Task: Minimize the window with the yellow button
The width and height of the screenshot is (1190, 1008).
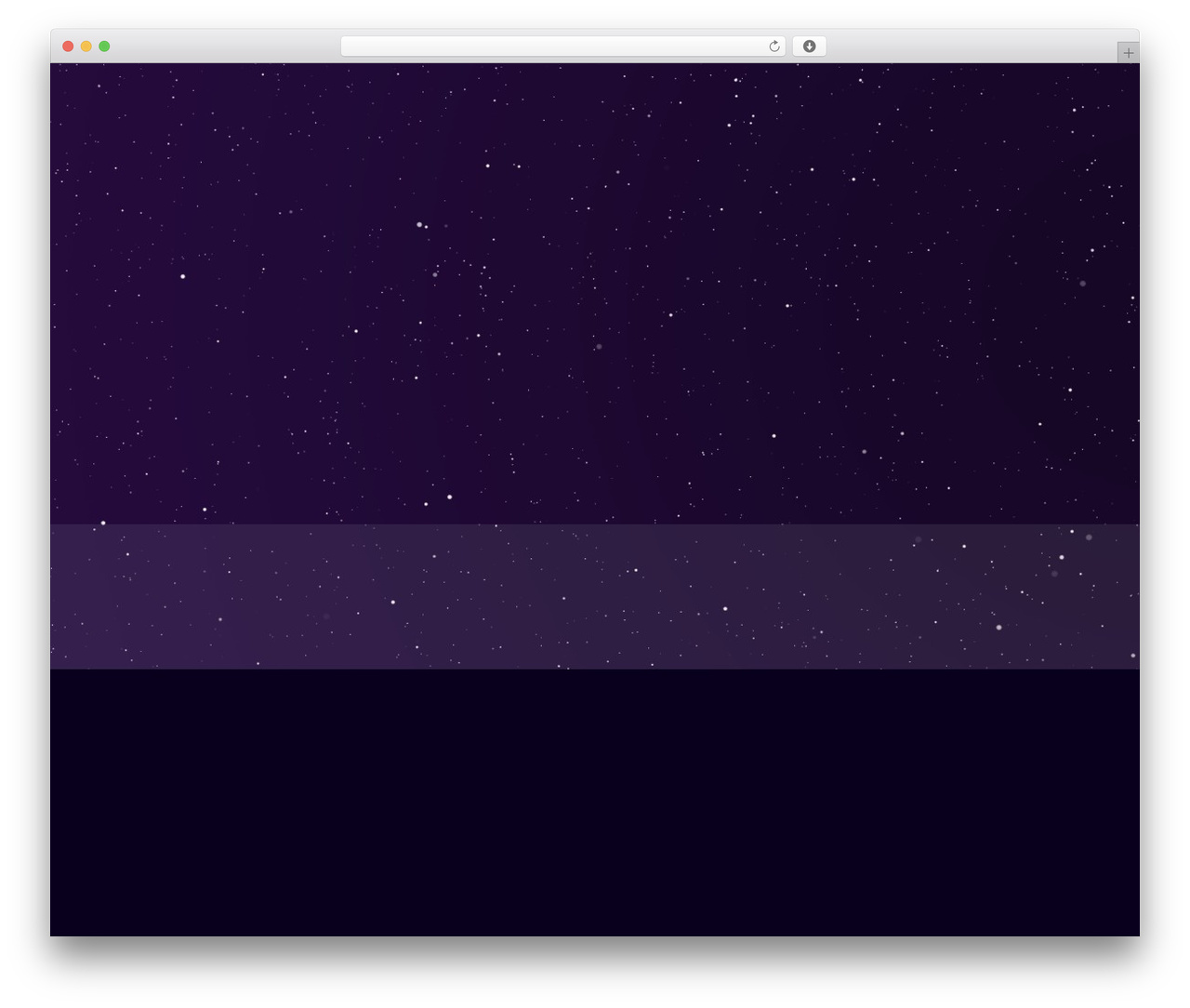Action: 86,46
